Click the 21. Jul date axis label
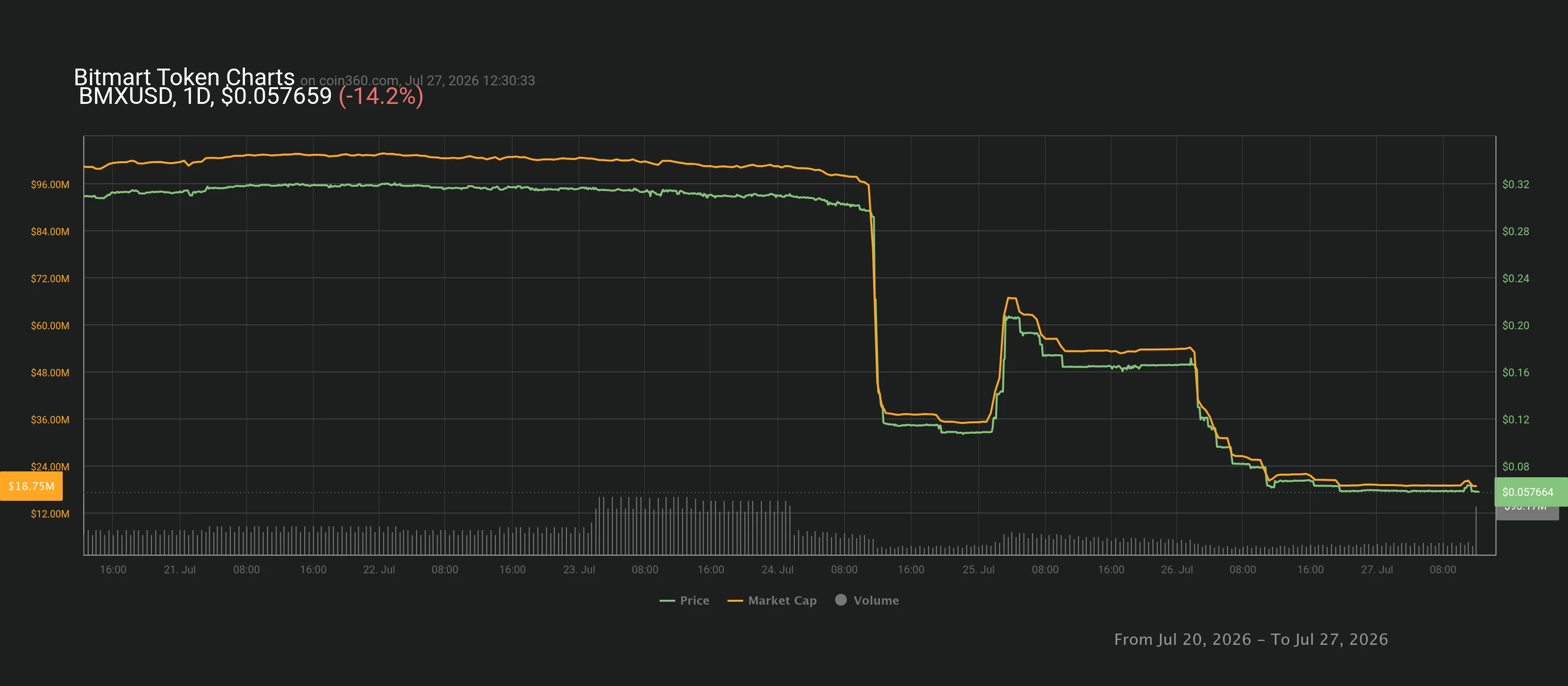This screenshot has height=686, width=1568. click(179, 569)
